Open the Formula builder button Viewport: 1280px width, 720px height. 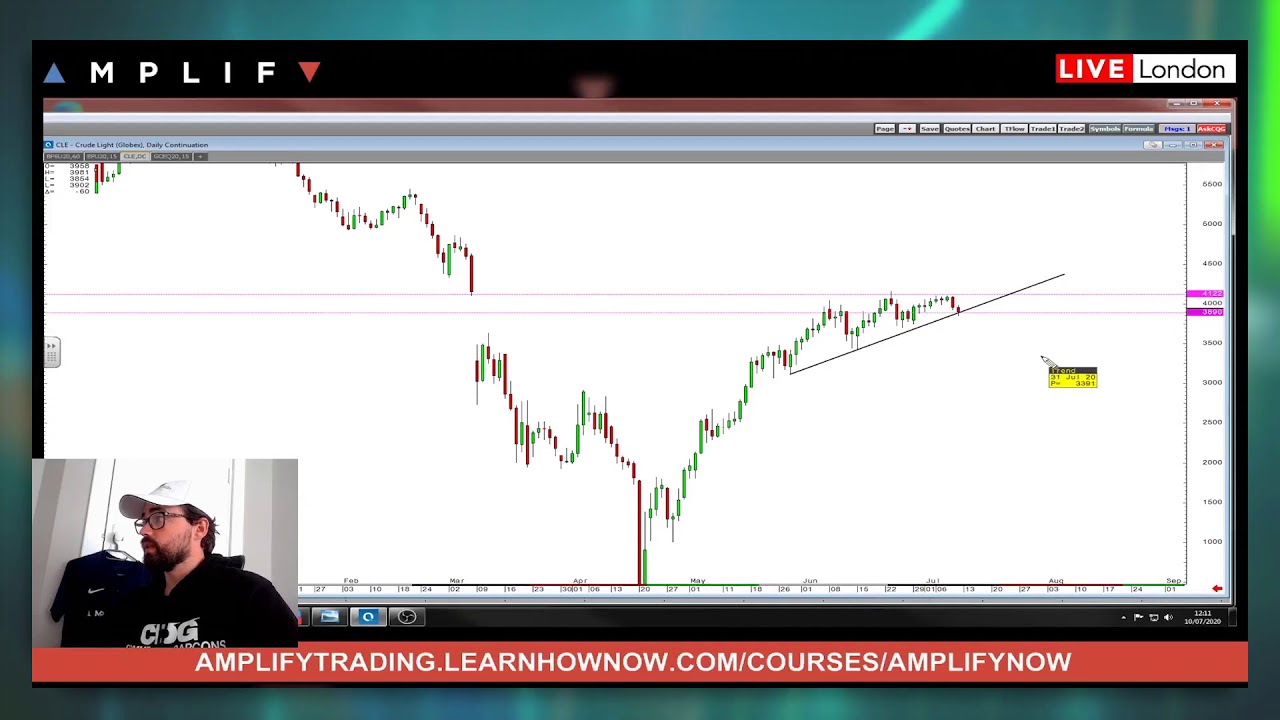point(1138,129)
